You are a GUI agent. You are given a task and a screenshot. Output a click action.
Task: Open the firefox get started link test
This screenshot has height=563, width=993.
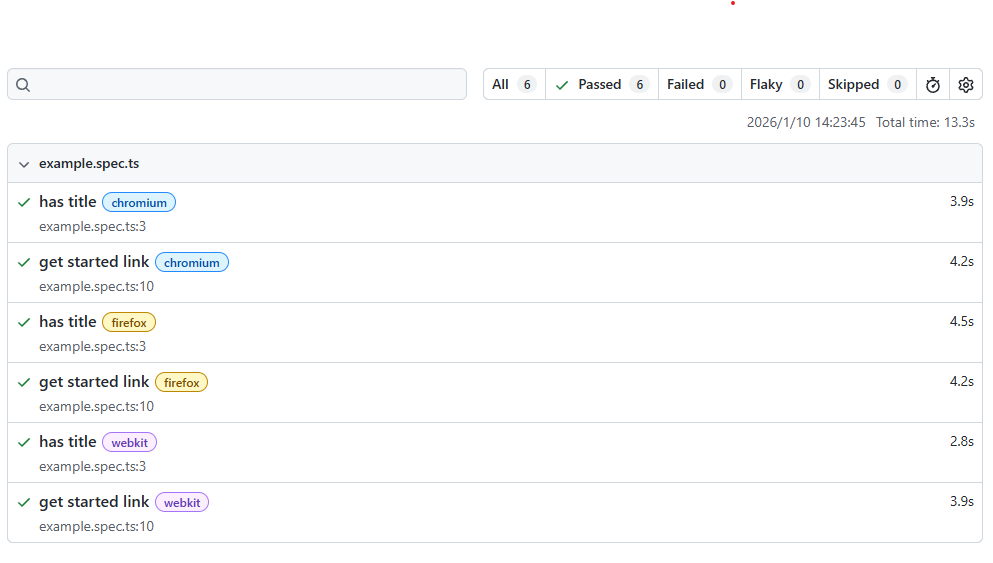[x=94, y=382]
